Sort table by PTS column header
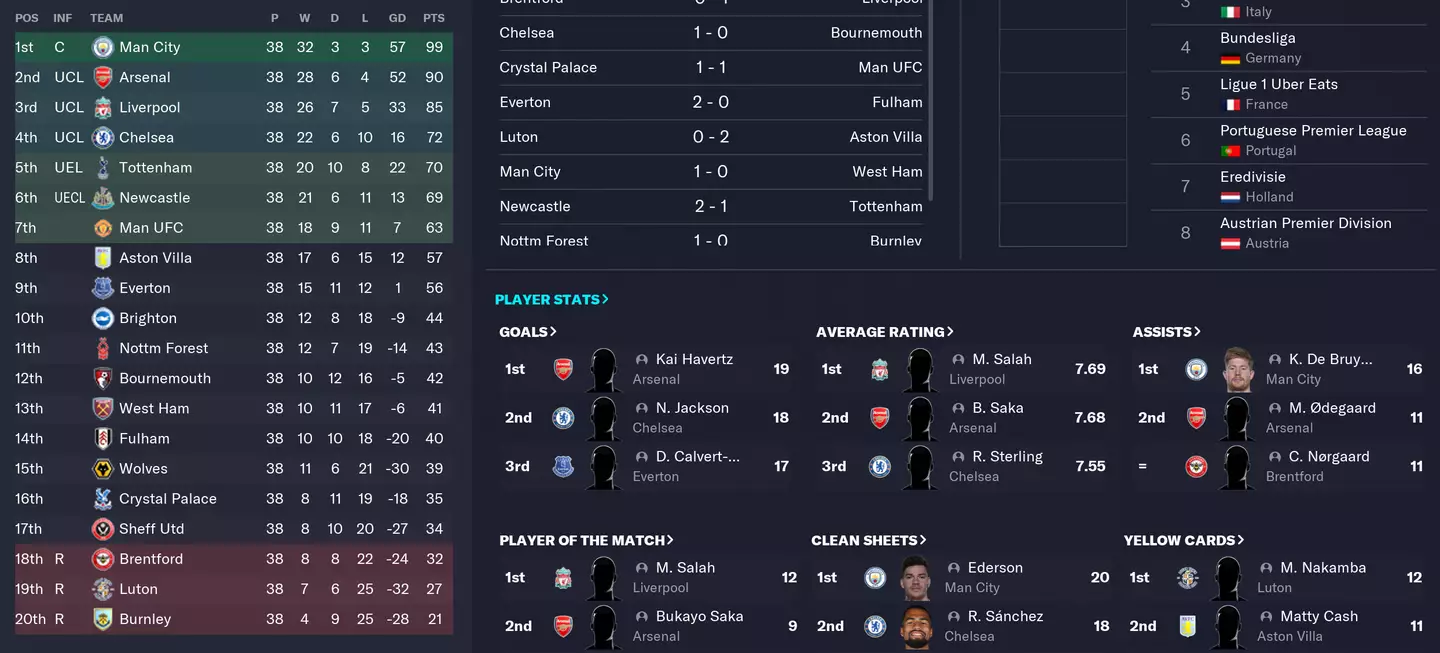 (x=433, y=18)
